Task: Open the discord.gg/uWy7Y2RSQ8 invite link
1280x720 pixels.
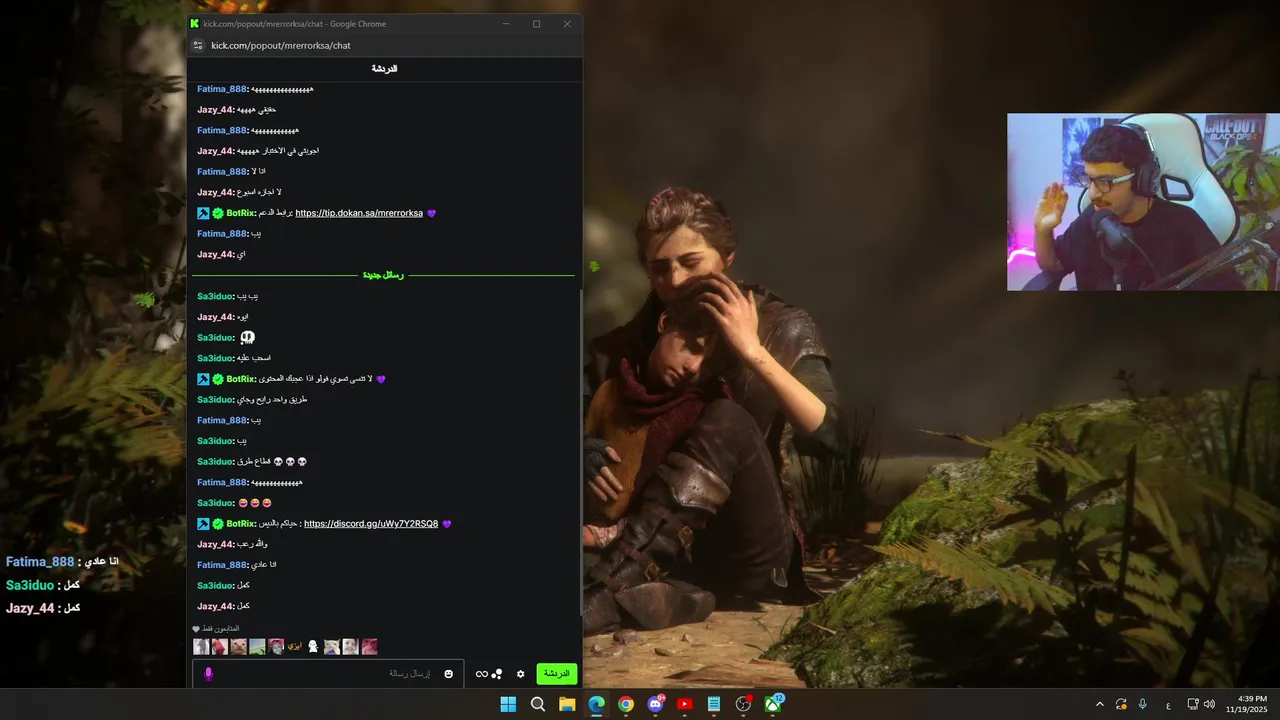Action: (371, 524)
